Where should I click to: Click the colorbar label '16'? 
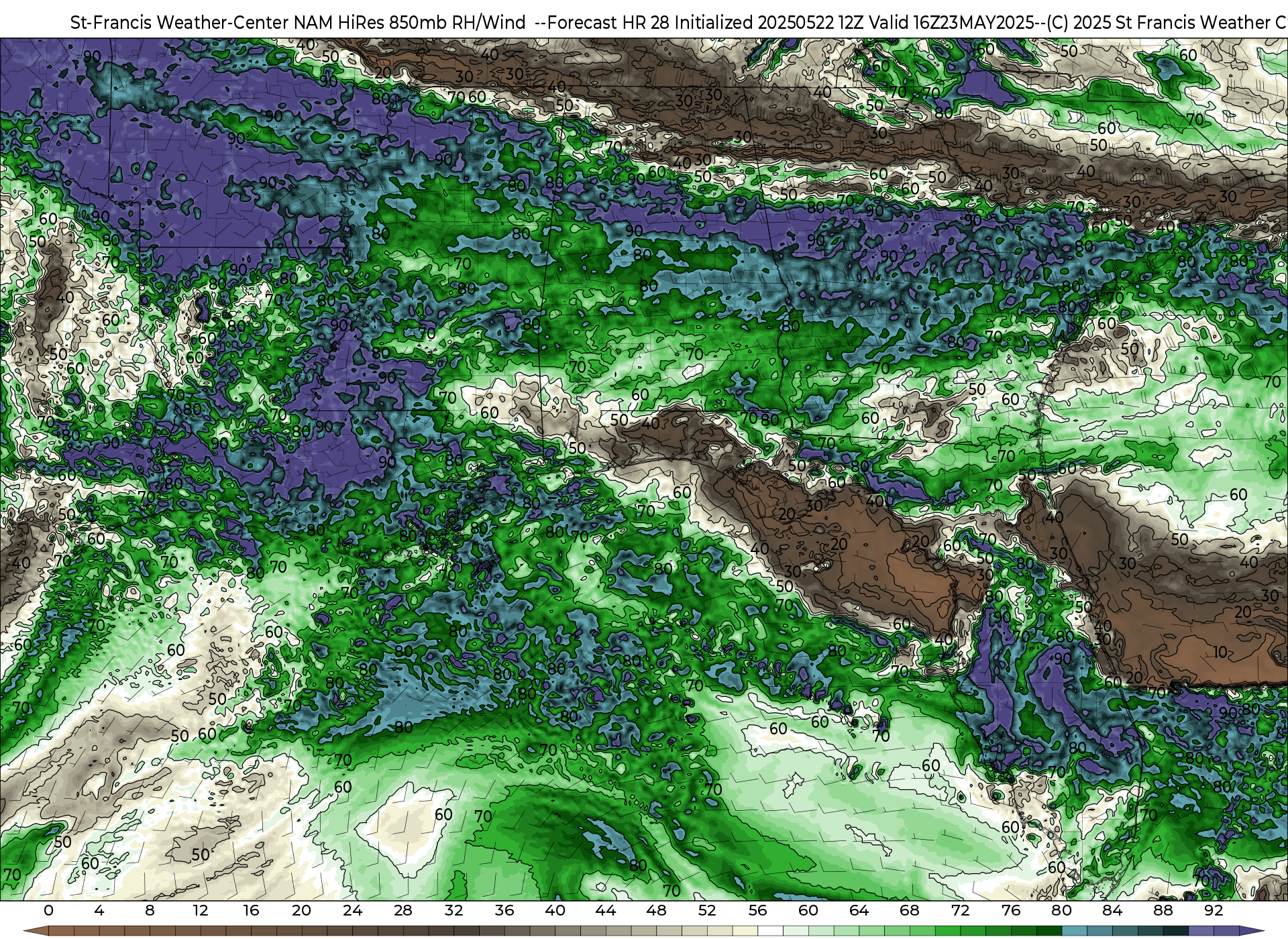(x=251, y=910)
